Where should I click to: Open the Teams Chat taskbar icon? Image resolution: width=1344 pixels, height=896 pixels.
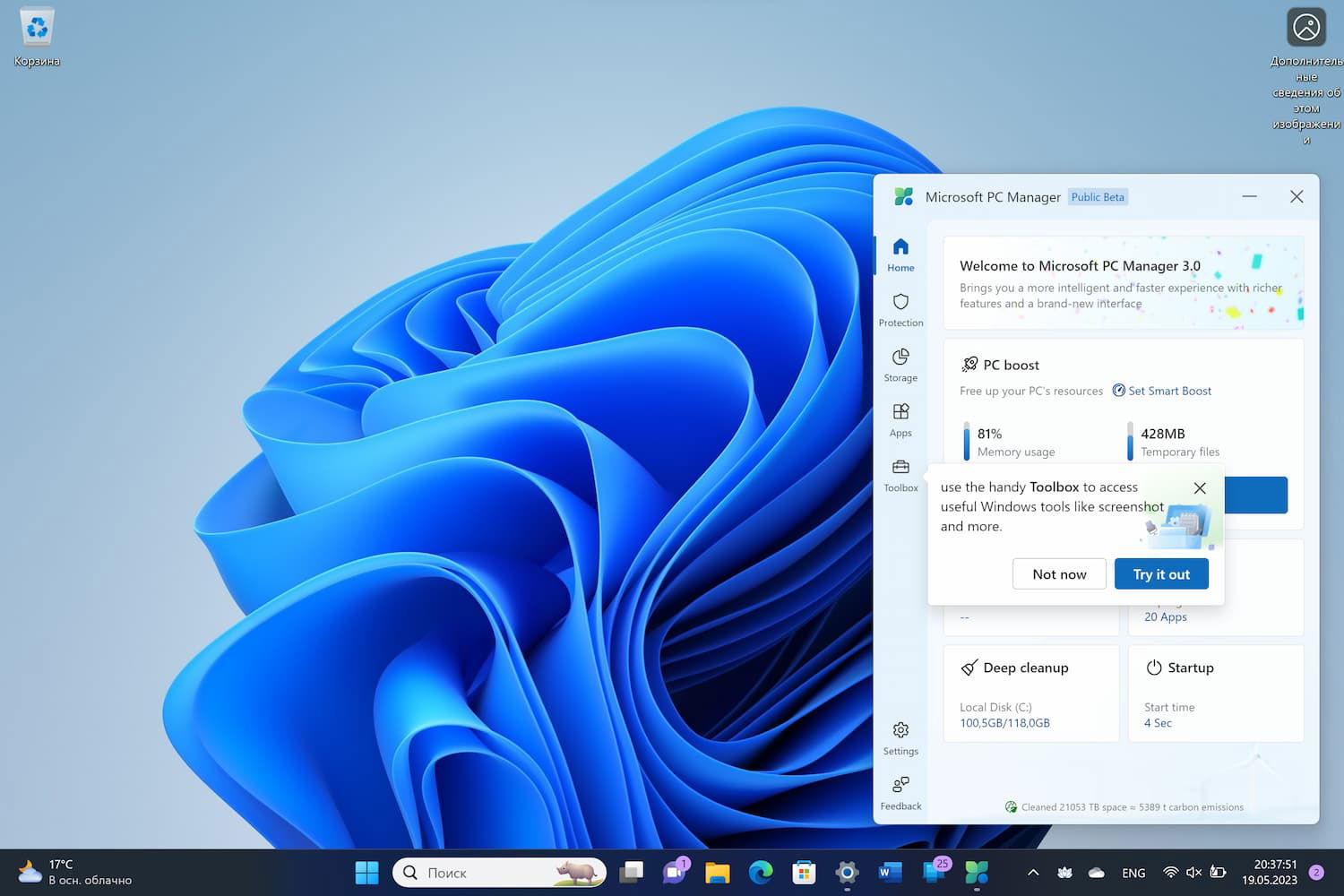point(675,872)
